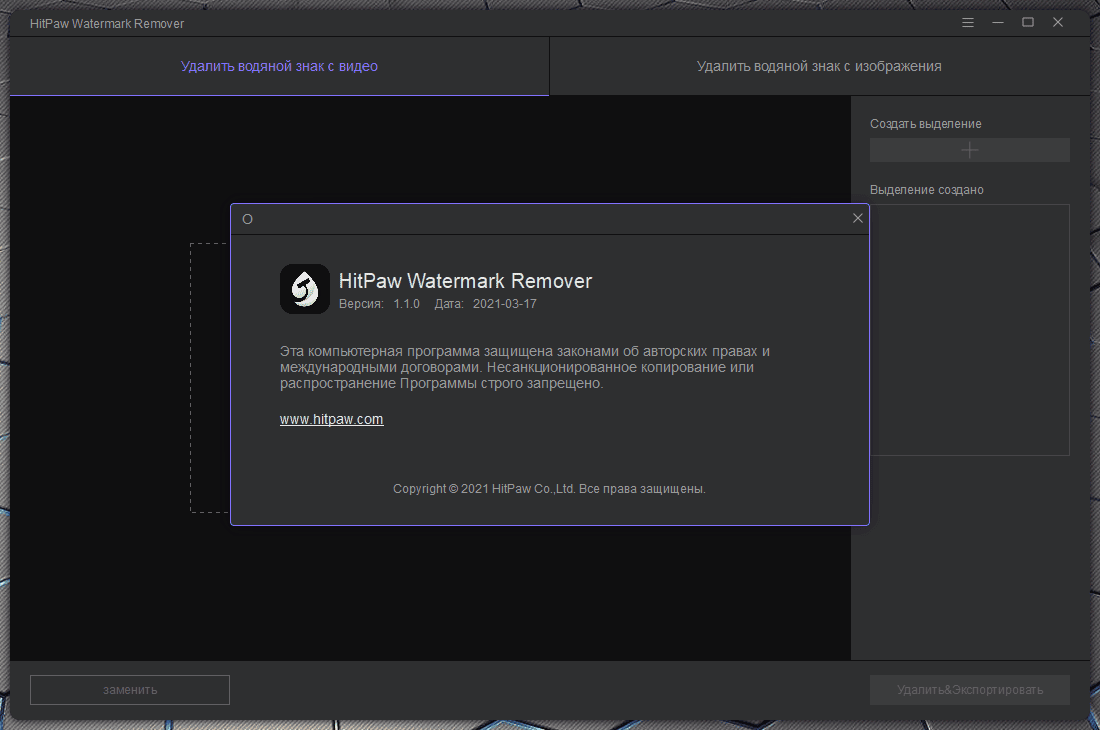Click the Copyright 2021 HitPaw notice
The width and height of the screenshot is (1100, 730).
549,489
